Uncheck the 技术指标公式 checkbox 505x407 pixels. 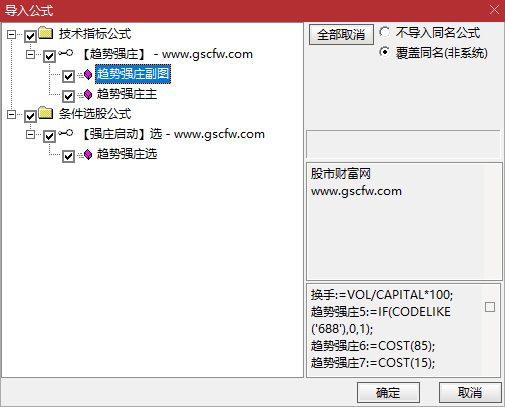30,36
